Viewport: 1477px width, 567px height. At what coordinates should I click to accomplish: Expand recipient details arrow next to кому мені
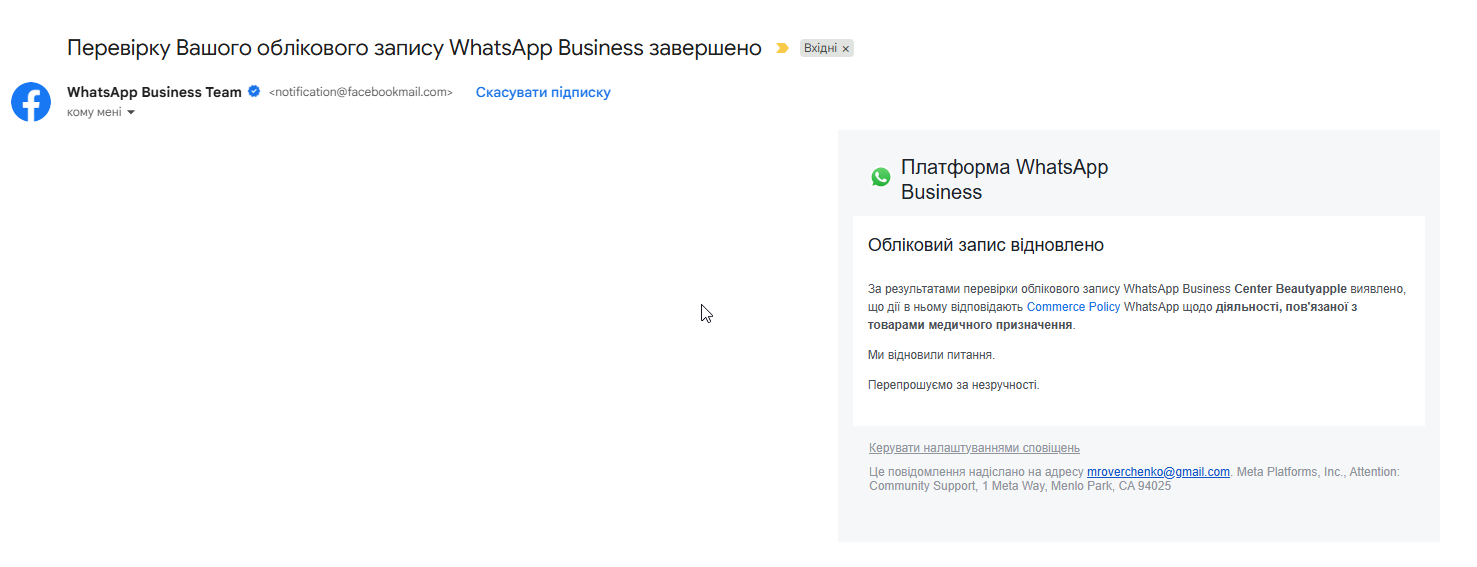[x=131, y=113]
